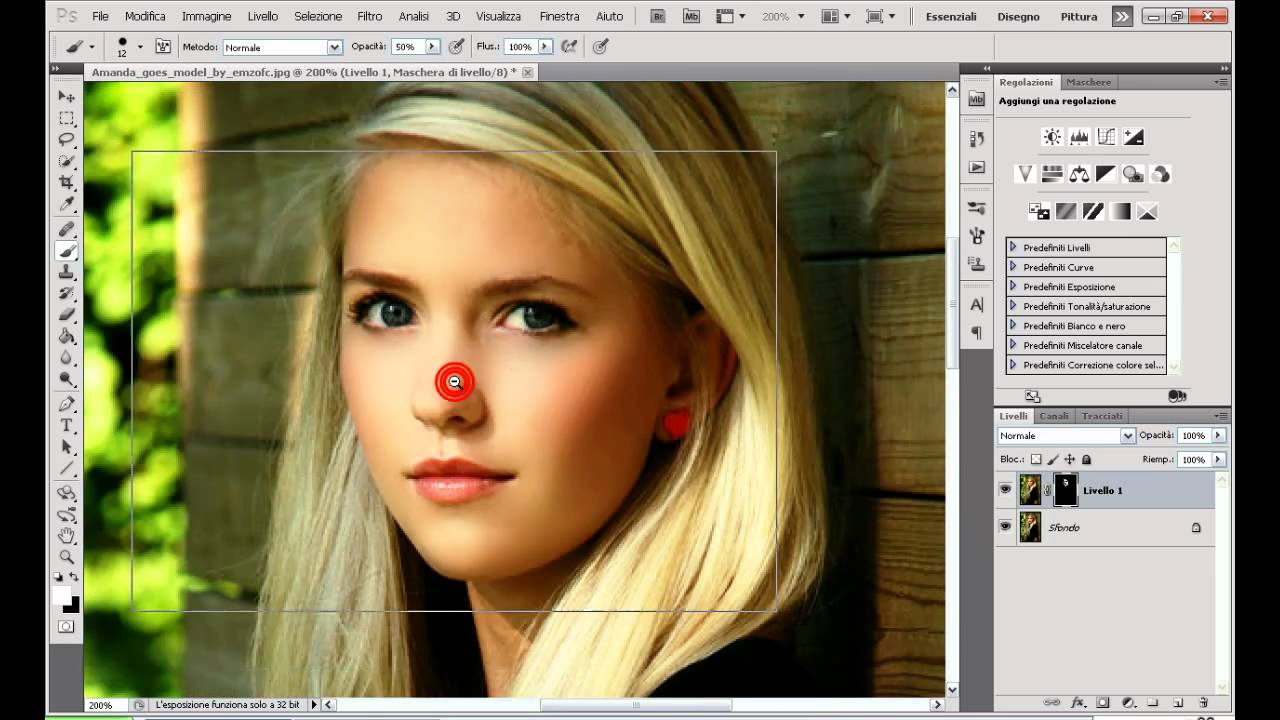Show more workspaces chevron button
This screenshot has width=1280, height=720.
[1122, 16]
